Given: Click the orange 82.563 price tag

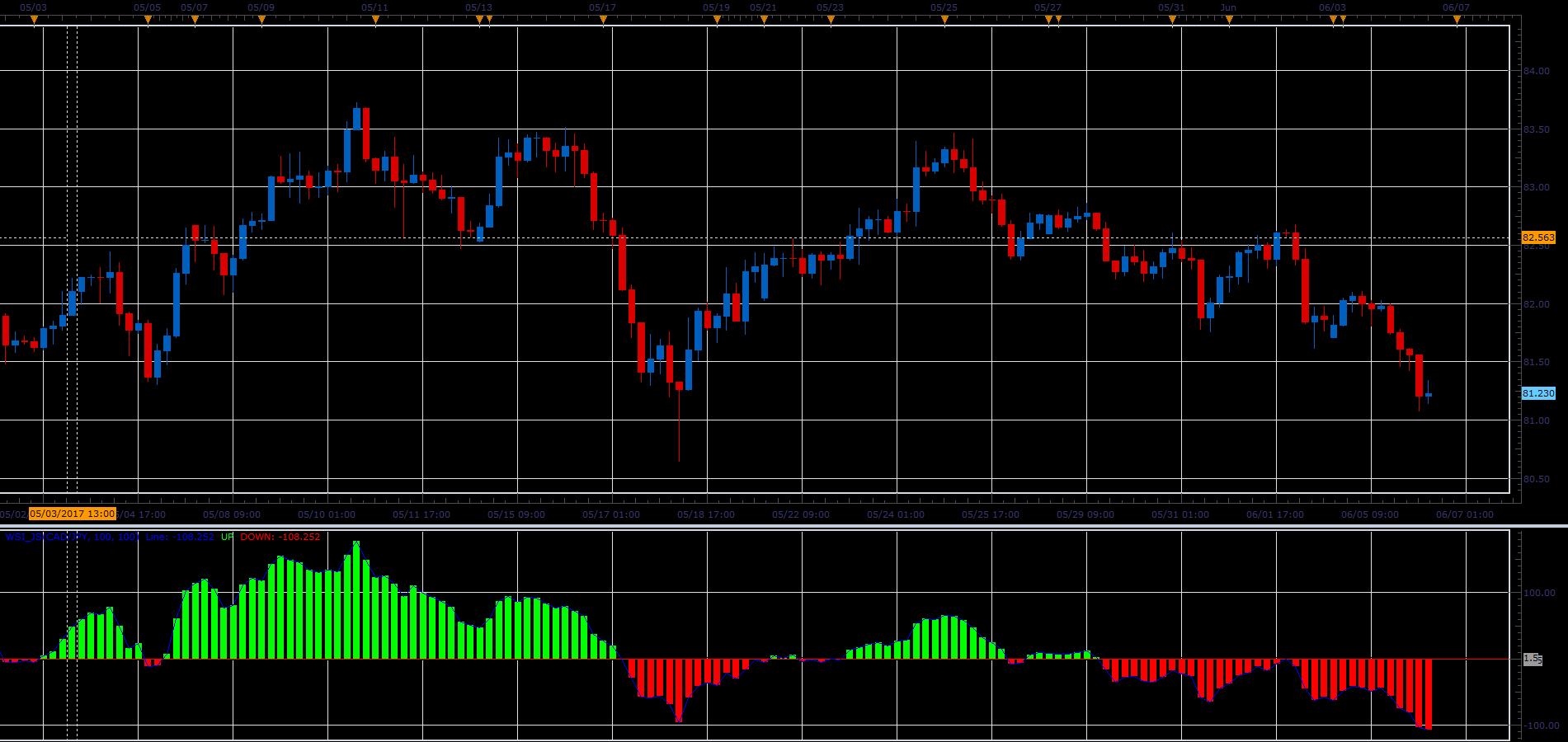Looking at the screenshot, I should (x=1538, y=237).
